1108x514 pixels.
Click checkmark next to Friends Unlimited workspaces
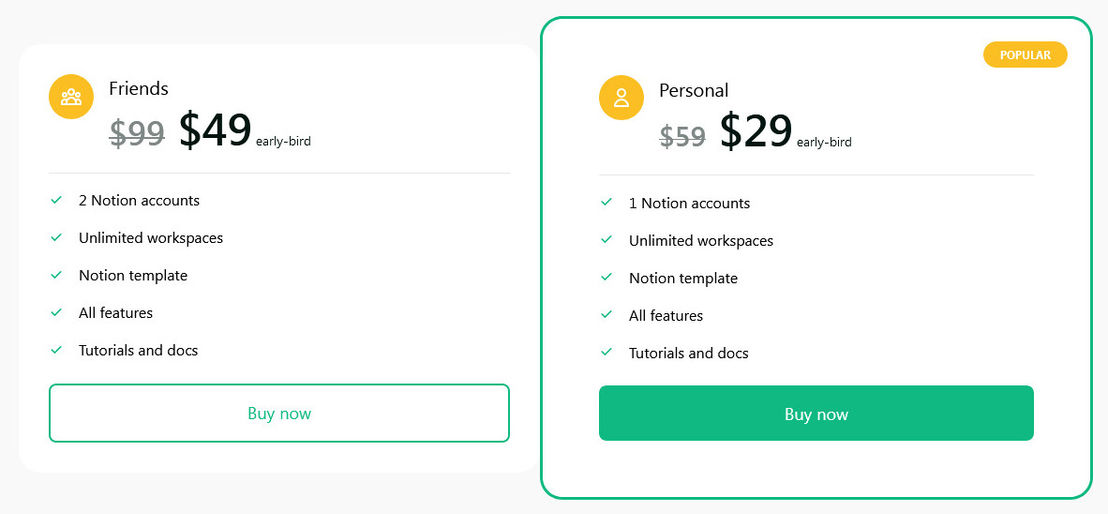(x=57, y=238)
